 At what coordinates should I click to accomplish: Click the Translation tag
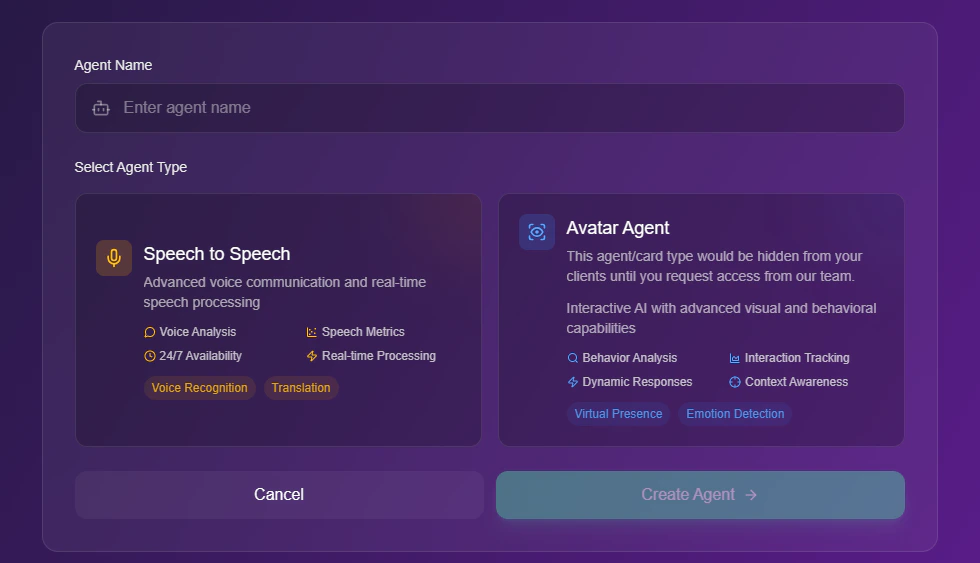pyautogui.click(x=301, y=388)
